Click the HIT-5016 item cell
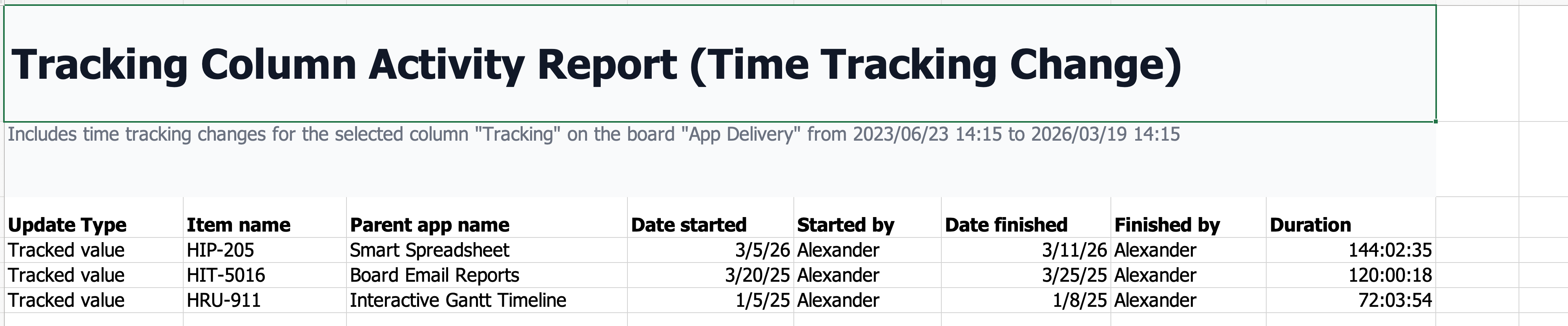The height and width of the screenshot is (326, 1568). point(226,275)
